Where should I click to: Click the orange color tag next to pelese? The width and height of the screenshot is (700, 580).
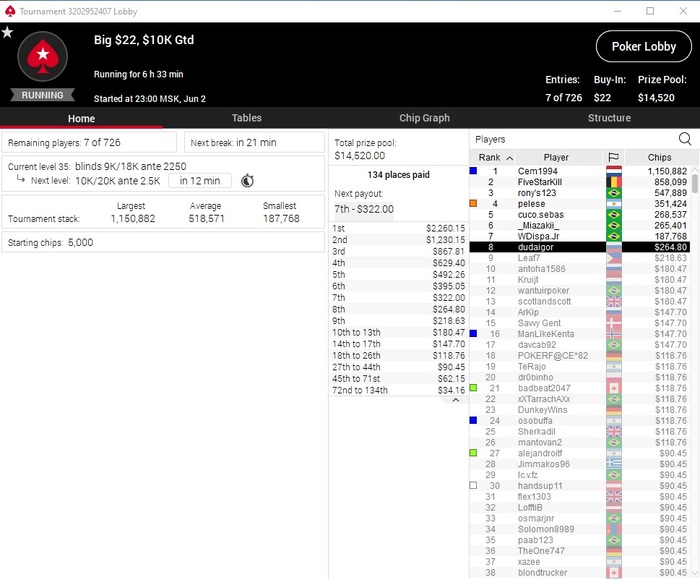pyautogui.click(x=473, y=203)
